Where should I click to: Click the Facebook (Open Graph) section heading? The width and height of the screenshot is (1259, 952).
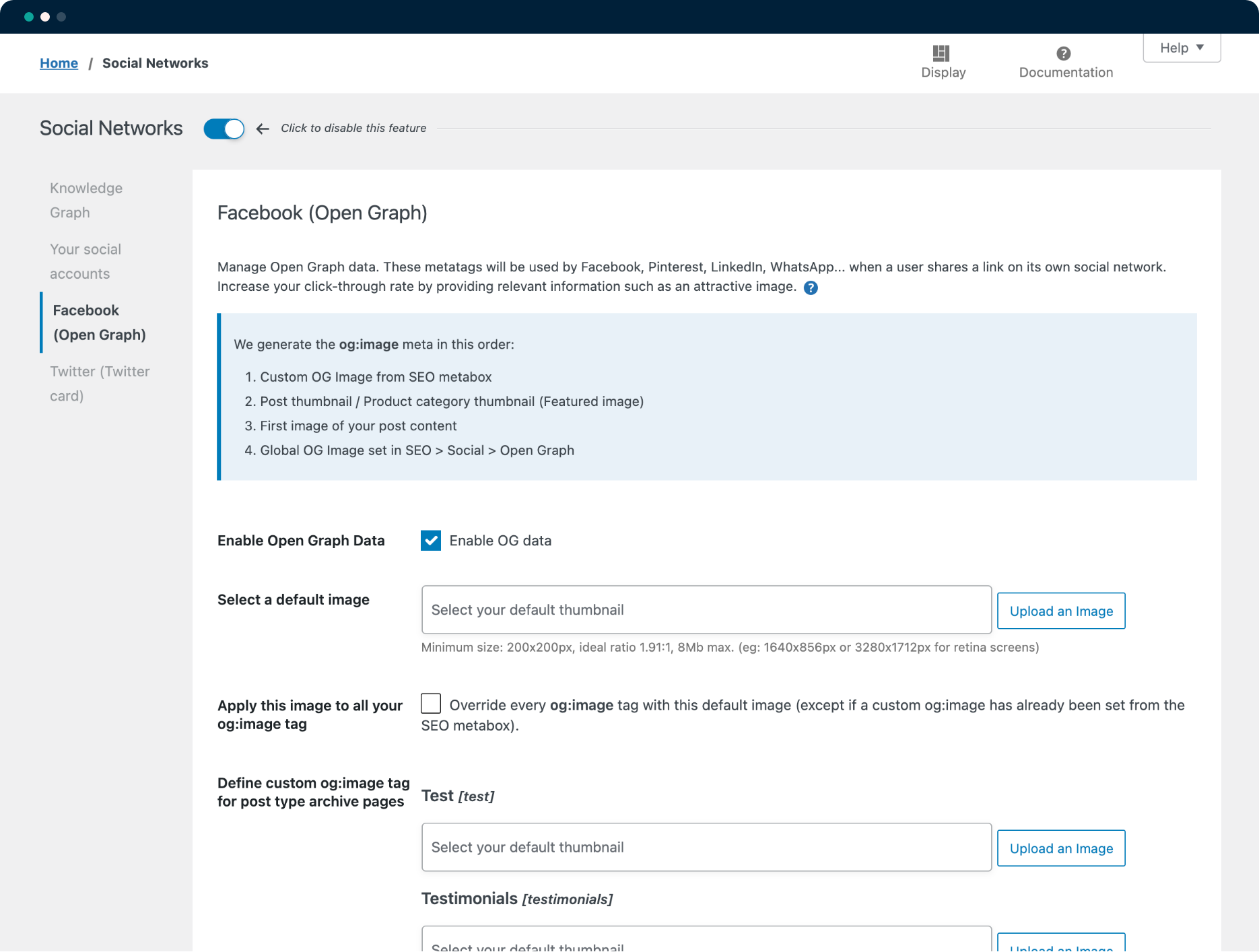322,213
